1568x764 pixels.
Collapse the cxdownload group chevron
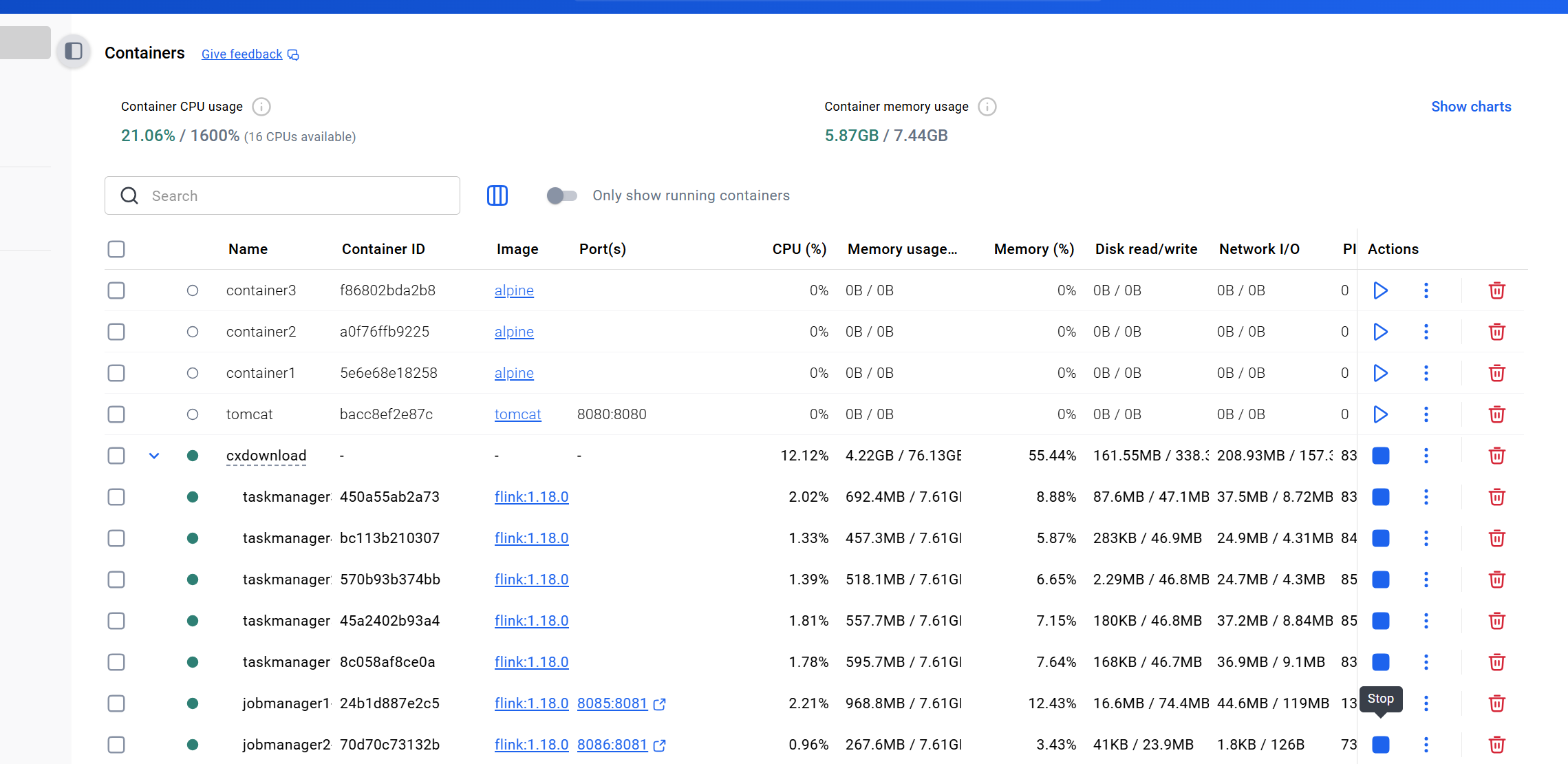point(154,456)
